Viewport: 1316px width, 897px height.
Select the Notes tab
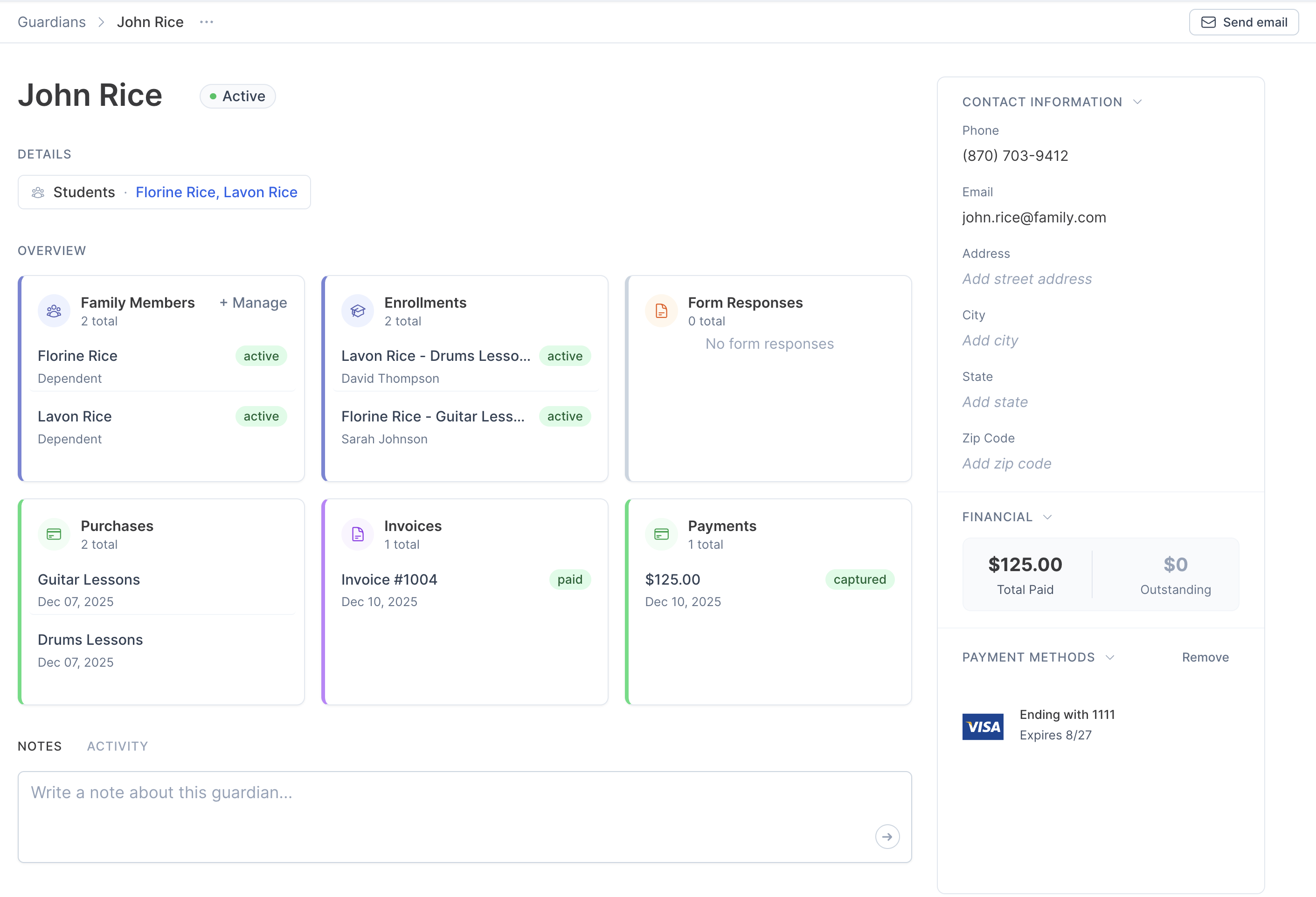(40, 746)
